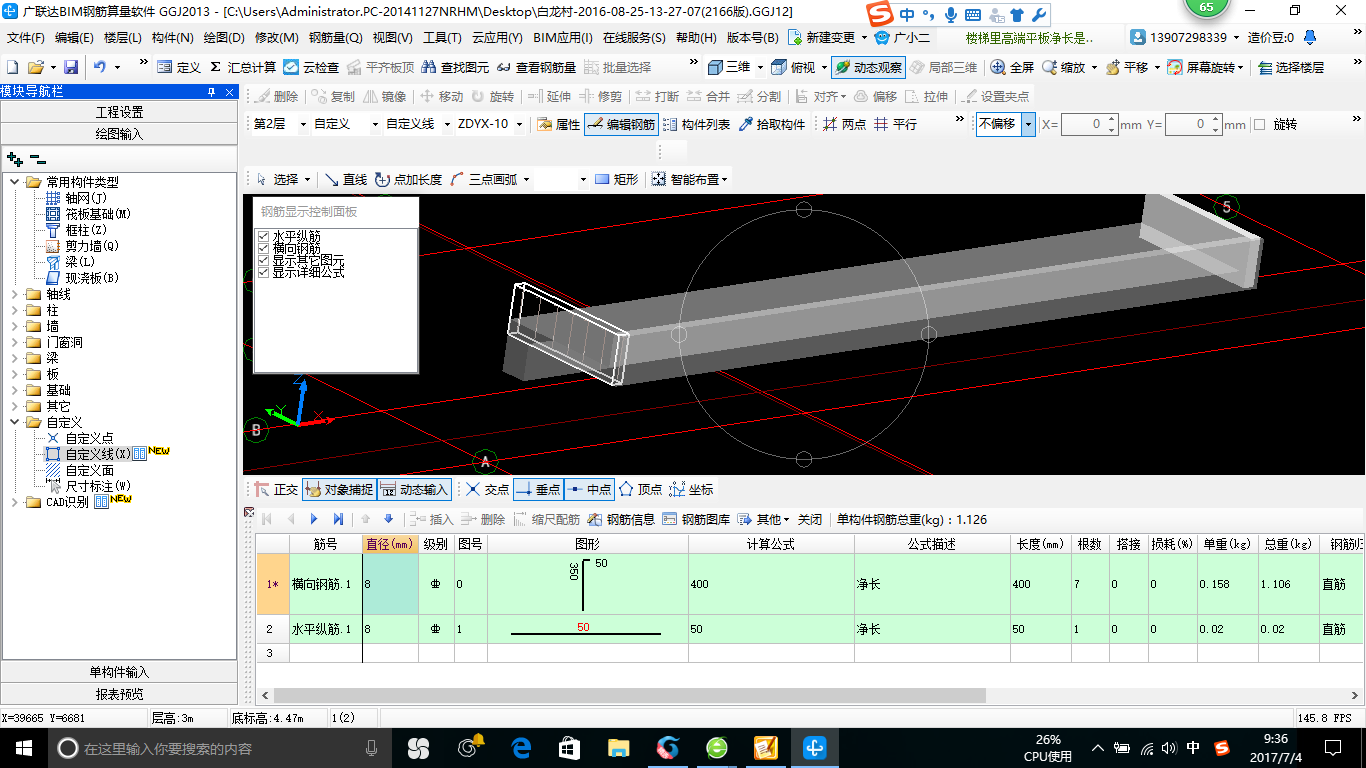Choose 选择楼层 floor selector
Image resolution: width=1366 pixels, height=768 pixels.
point(1291,67)
